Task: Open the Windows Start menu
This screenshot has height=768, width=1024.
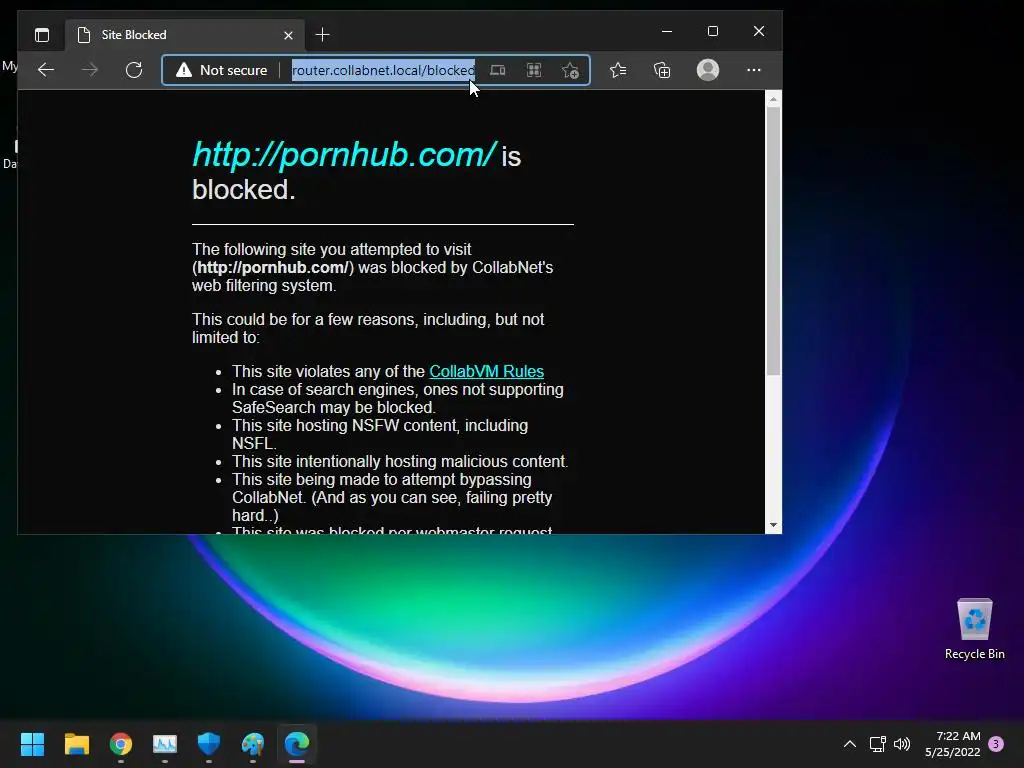Action: 32,744
